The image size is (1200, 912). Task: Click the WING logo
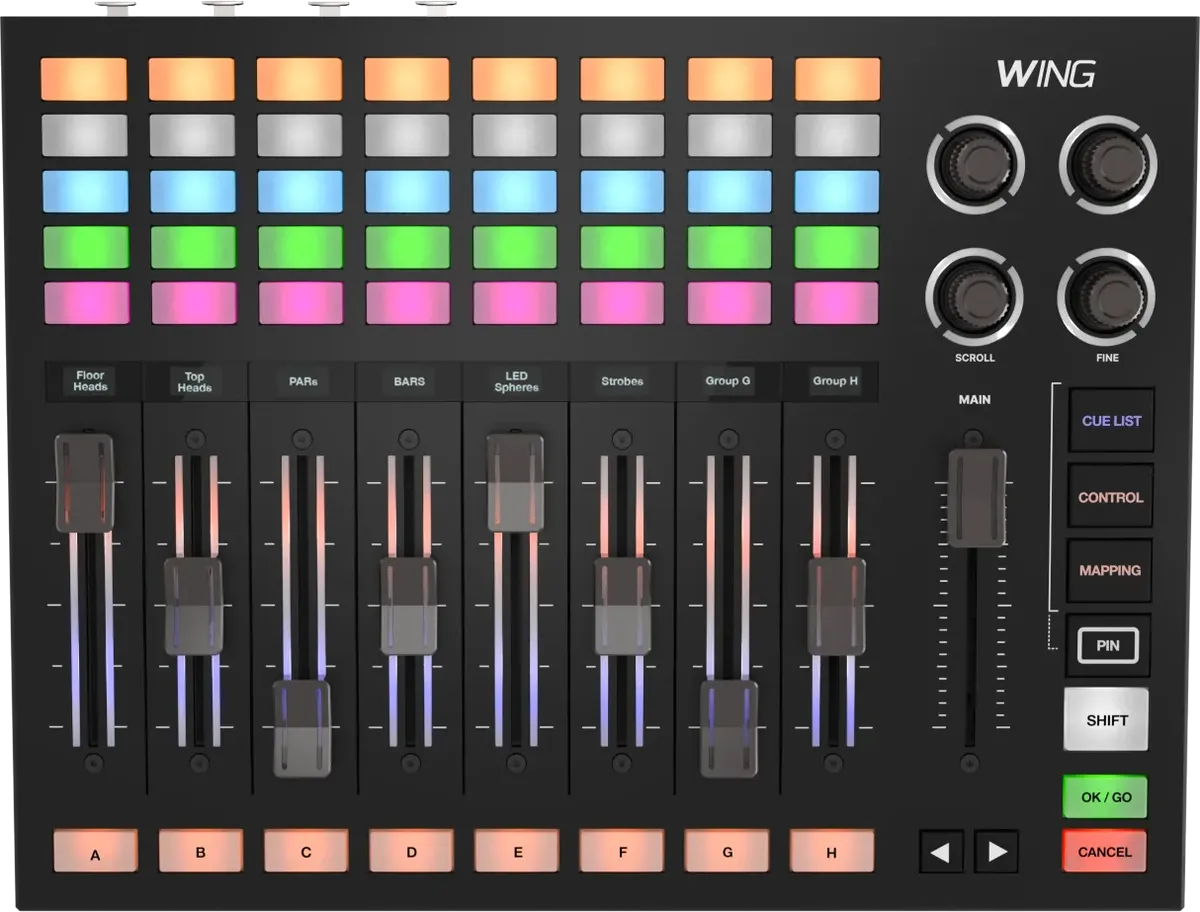(x=1045, y=74)
